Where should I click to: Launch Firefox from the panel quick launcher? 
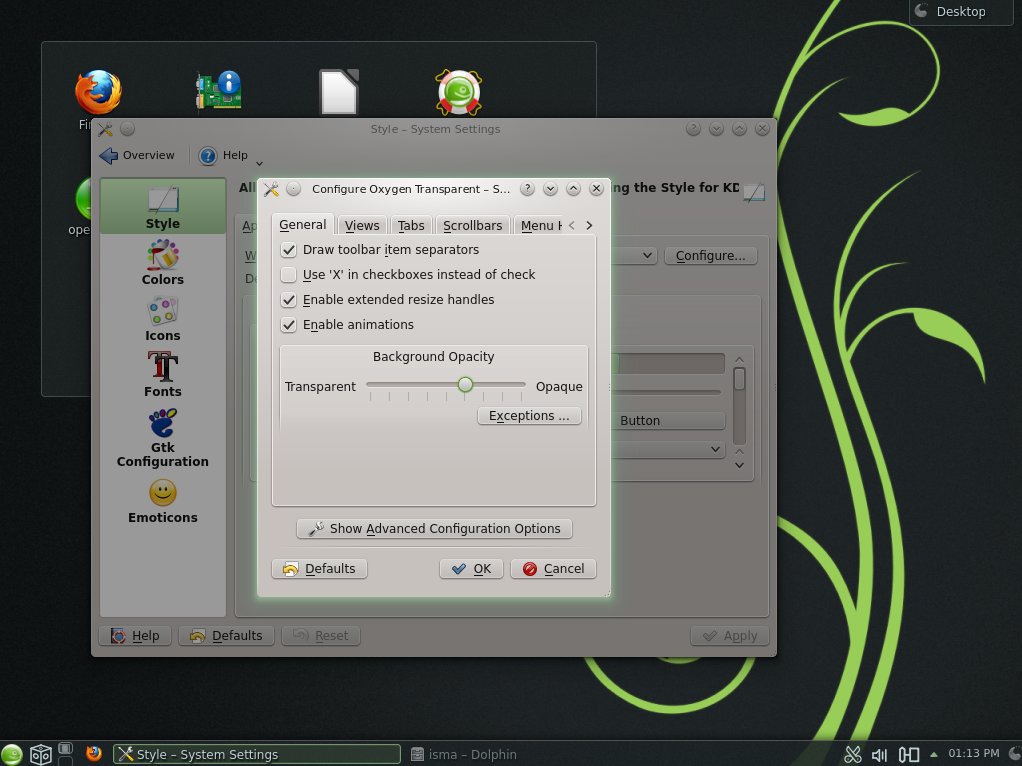94,754
